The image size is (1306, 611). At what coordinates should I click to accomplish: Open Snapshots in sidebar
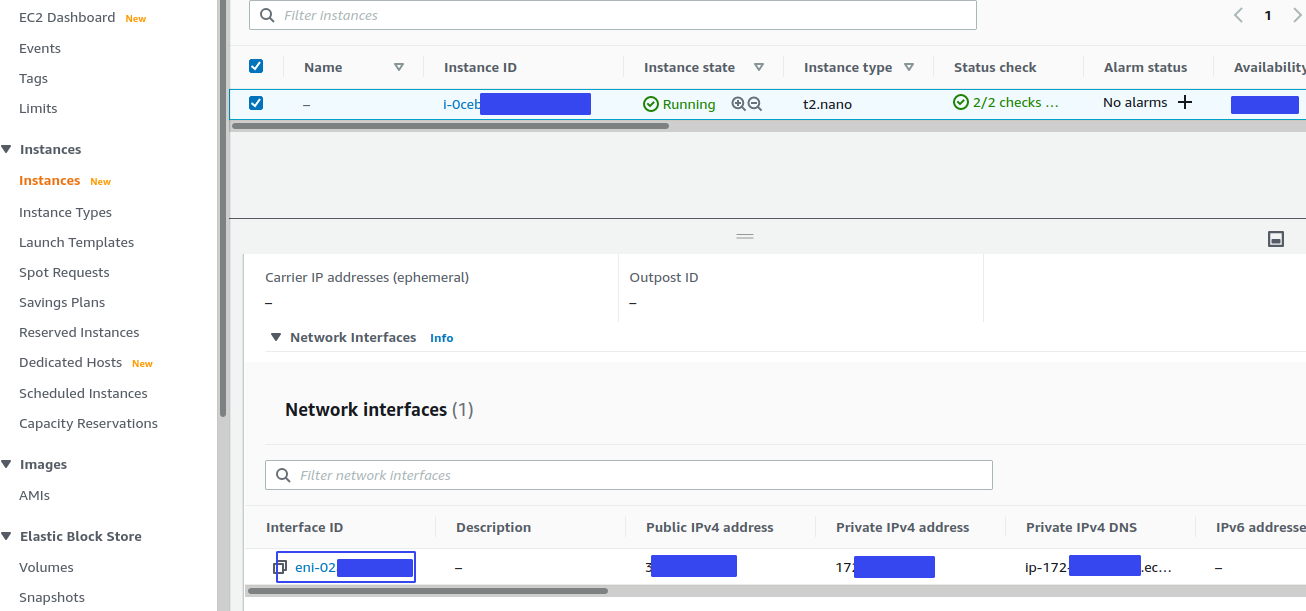point(52,597)
